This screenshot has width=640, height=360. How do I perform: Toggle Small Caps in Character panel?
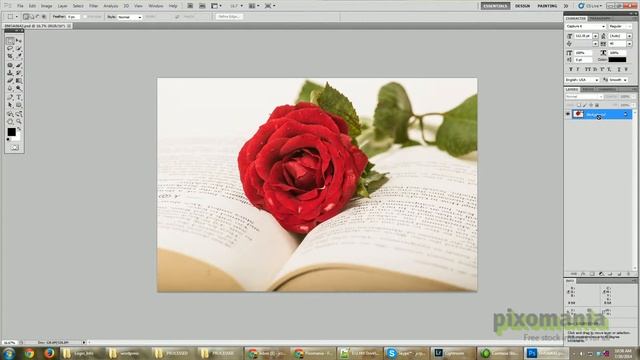595,69
